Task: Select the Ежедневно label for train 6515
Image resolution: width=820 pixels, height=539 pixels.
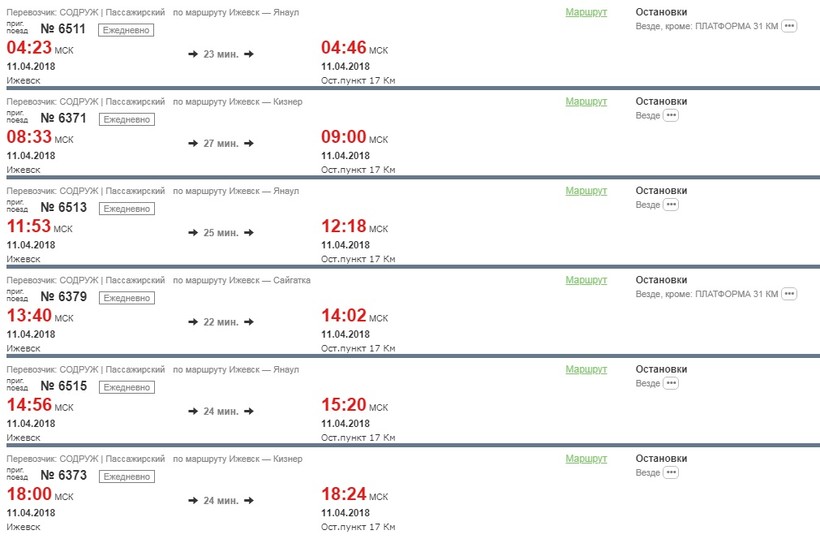Action: click(126, 387)
